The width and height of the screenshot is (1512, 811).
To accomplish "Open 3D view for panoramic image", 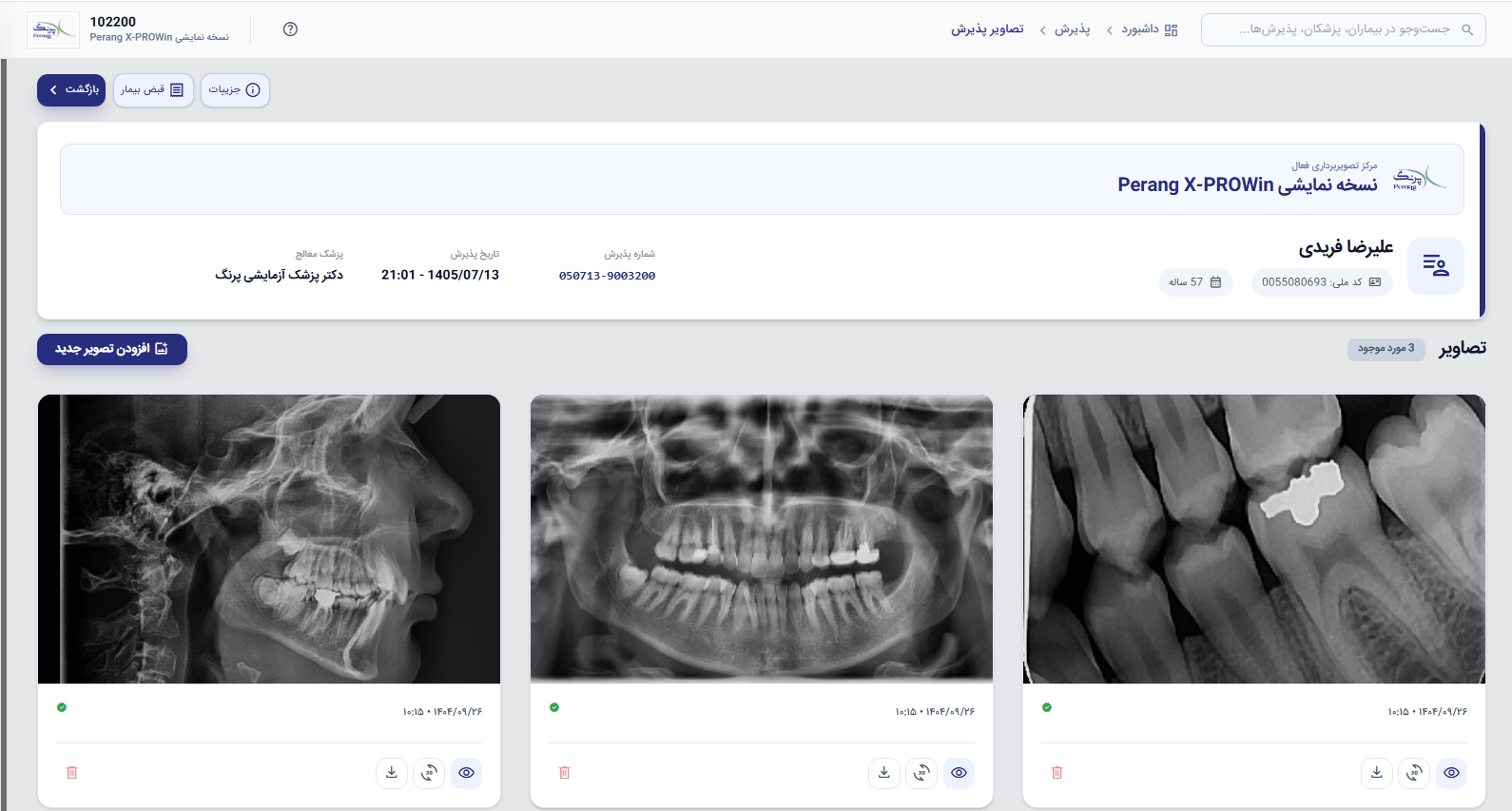I will click(921, 773).
